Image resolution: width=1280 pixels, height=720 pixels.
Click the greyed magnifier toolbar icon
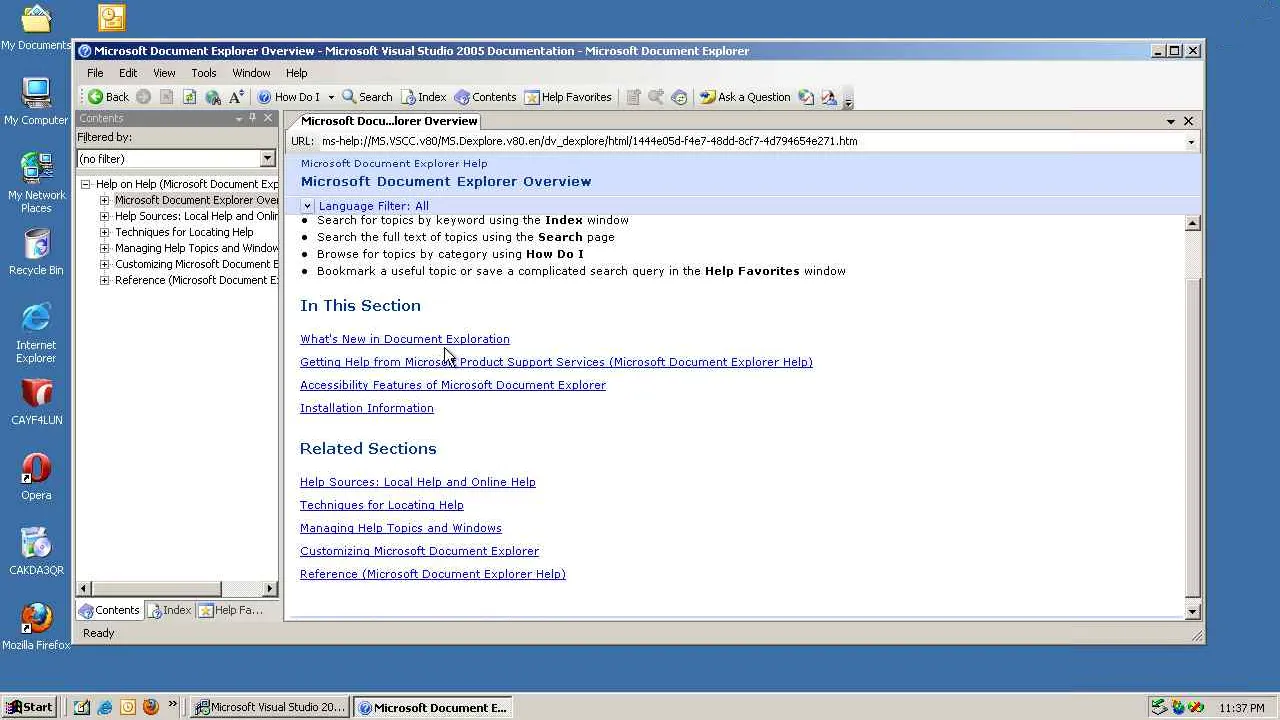tap(656, 97)
